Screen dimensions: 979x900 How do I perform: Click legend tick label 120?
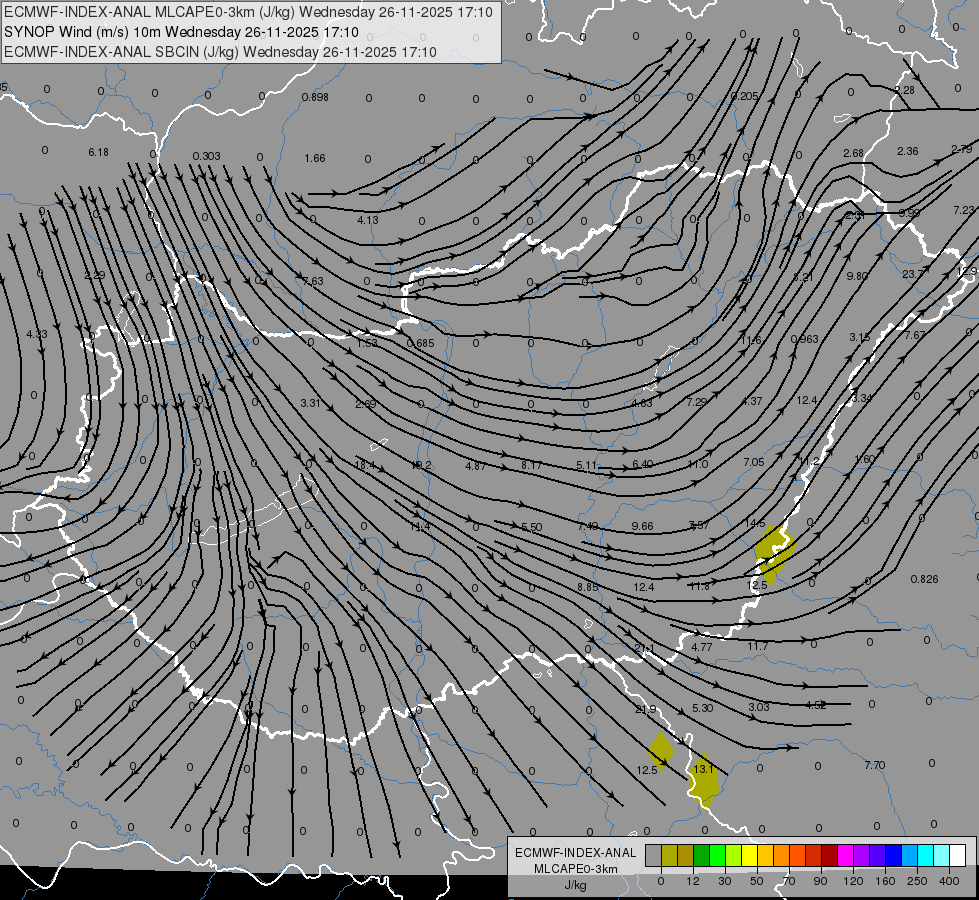(x=853, y=881)
